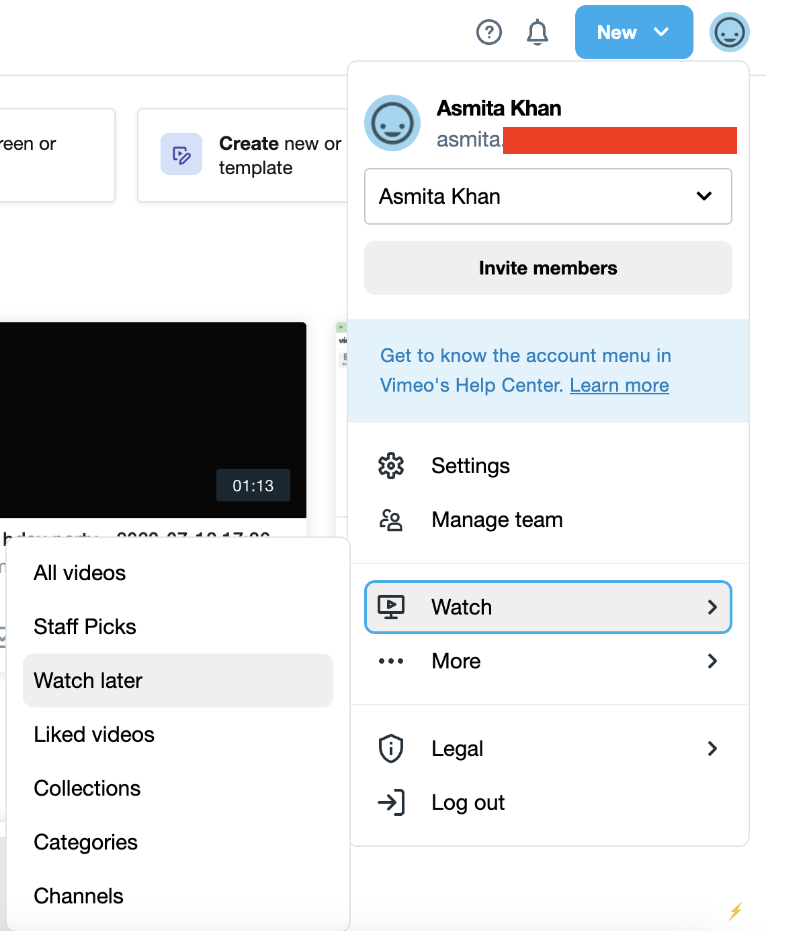Click the help question mark icon
790x938 pixels.
488,33
